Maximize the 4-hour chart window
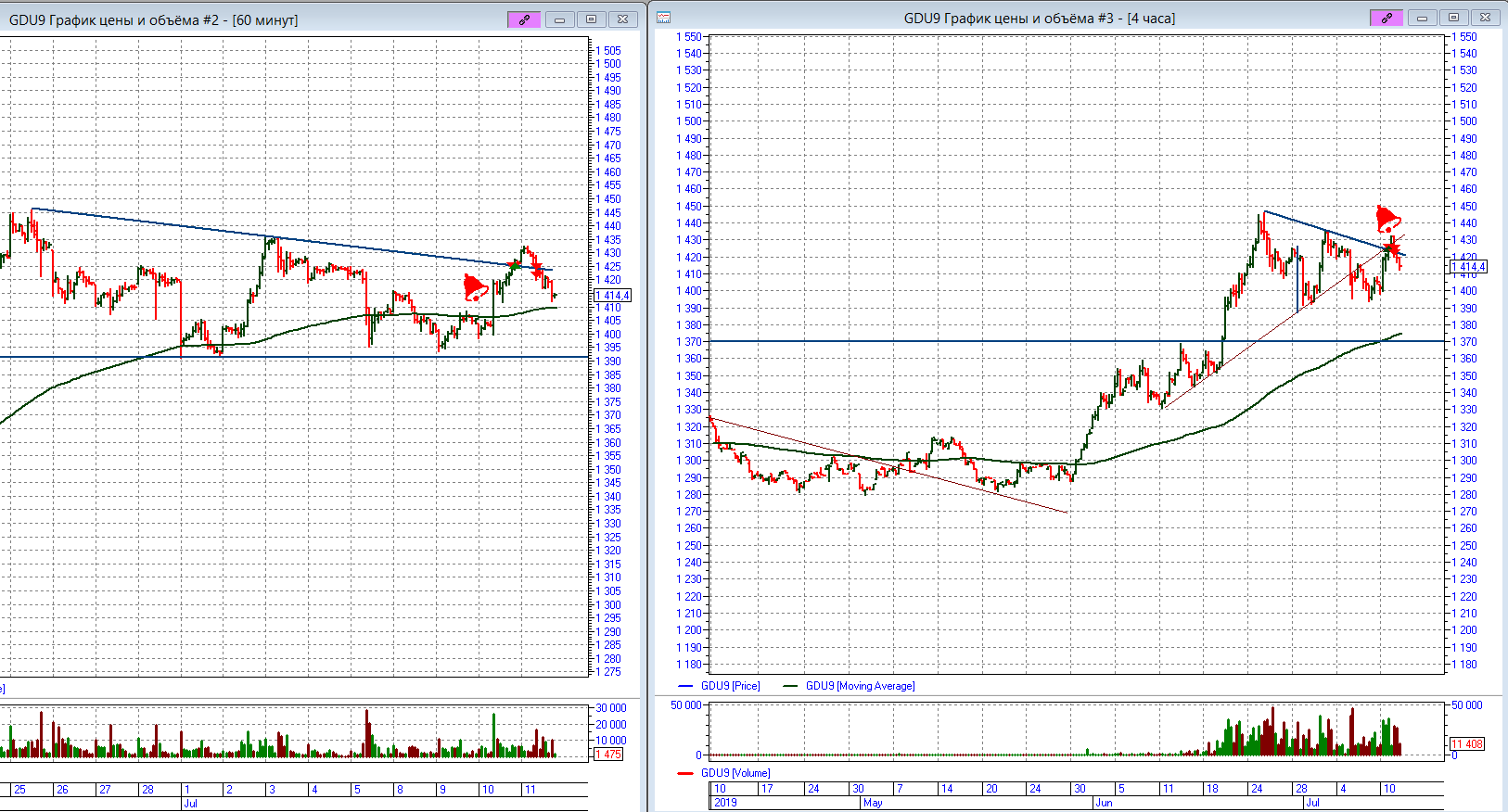Image resolution: width=1508 pixels, height=812 pixels. click(1453, 18)
